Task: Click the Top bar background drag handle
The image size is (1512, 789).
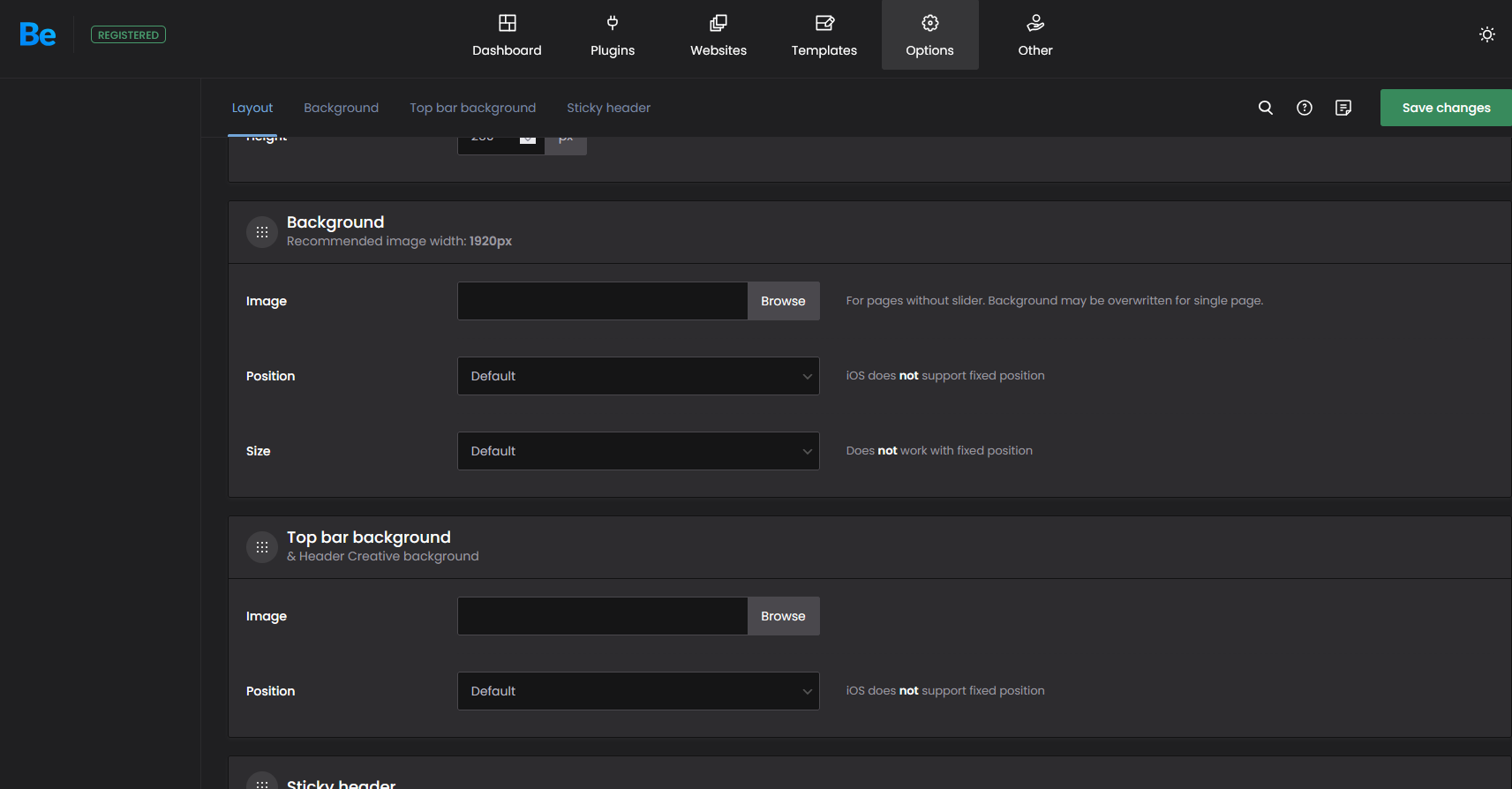Action: click(x=262, y=547)
